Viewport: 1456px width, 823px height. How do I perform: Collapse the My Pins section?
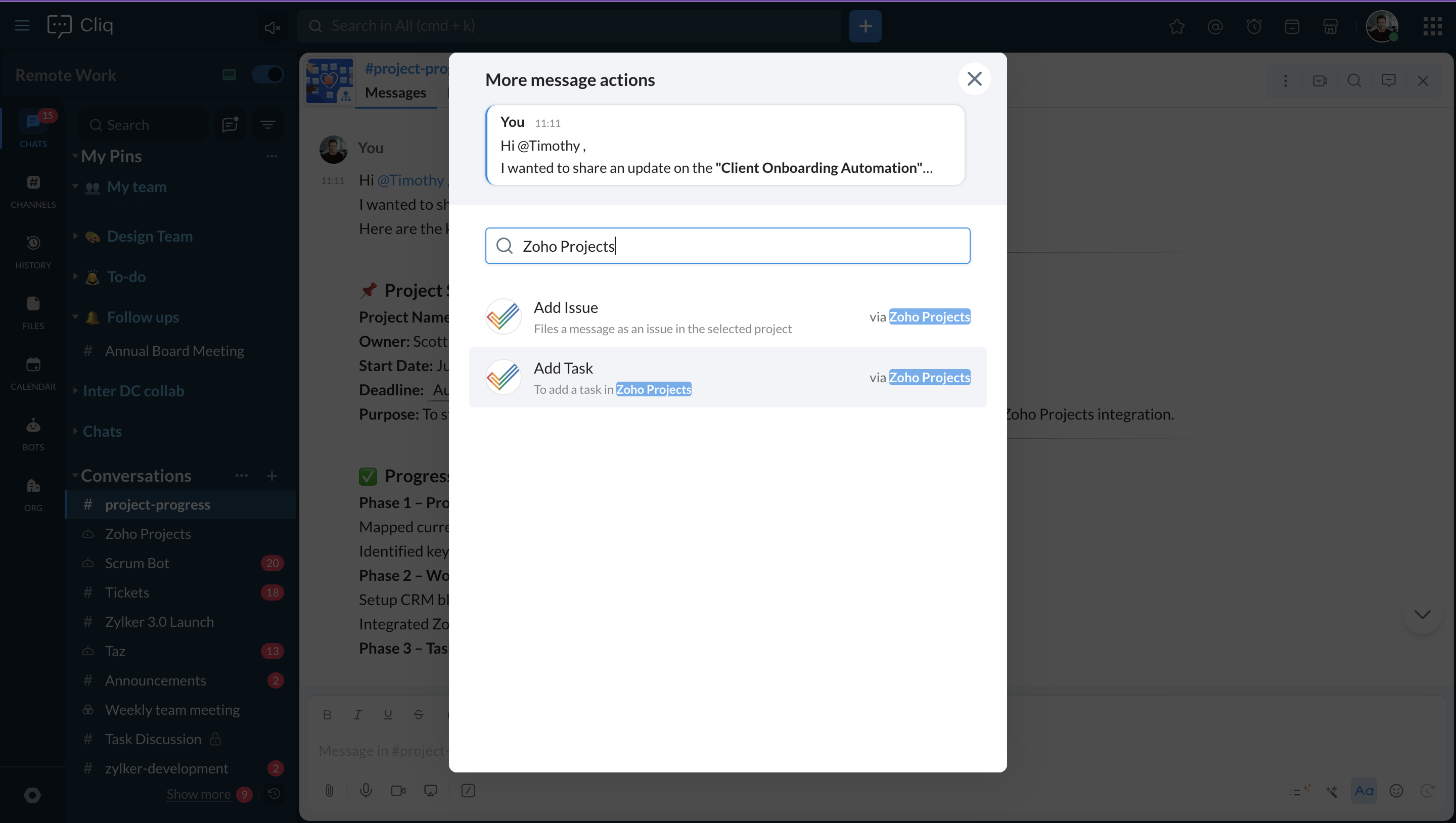click(x=75, y=155)
